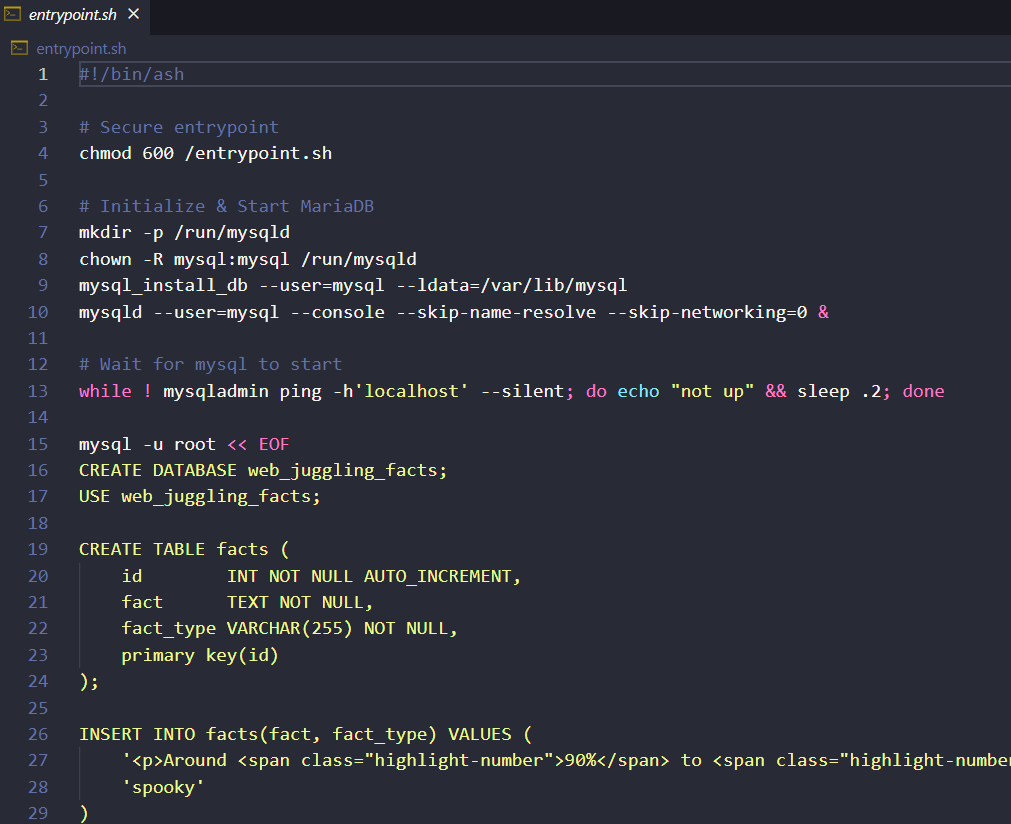Click line number 19 in the gutter
Screen dimensions: 1011x824
[x=38, y=549]
